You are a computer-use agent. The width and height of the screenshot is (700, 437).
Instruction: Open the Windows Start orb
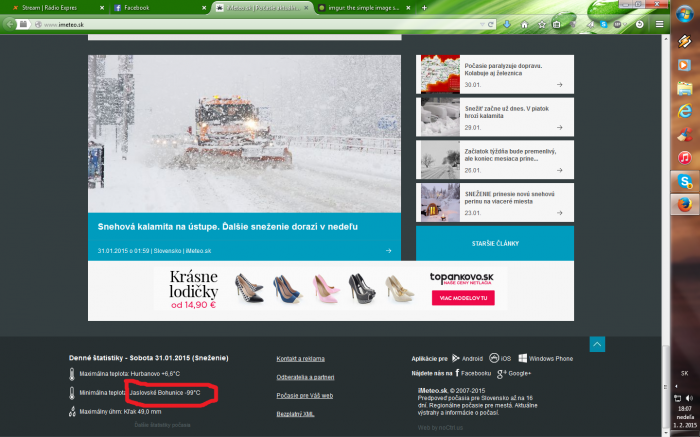point(684,14)
